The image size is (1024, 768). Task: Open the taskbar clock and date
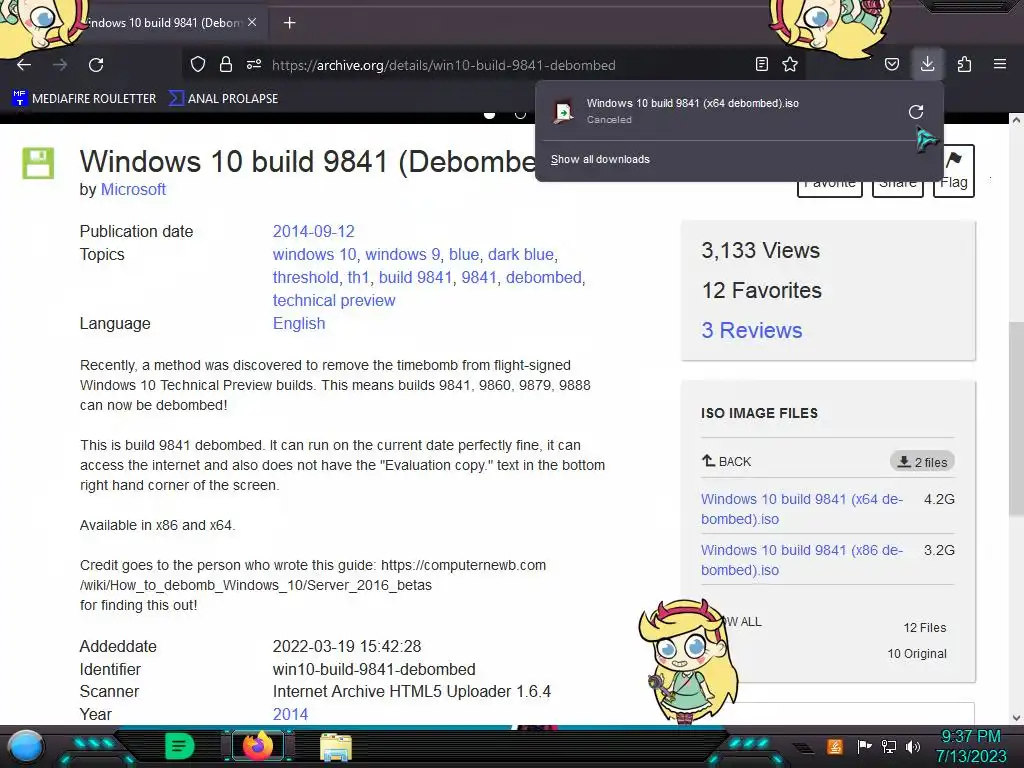tap(971, 746)
